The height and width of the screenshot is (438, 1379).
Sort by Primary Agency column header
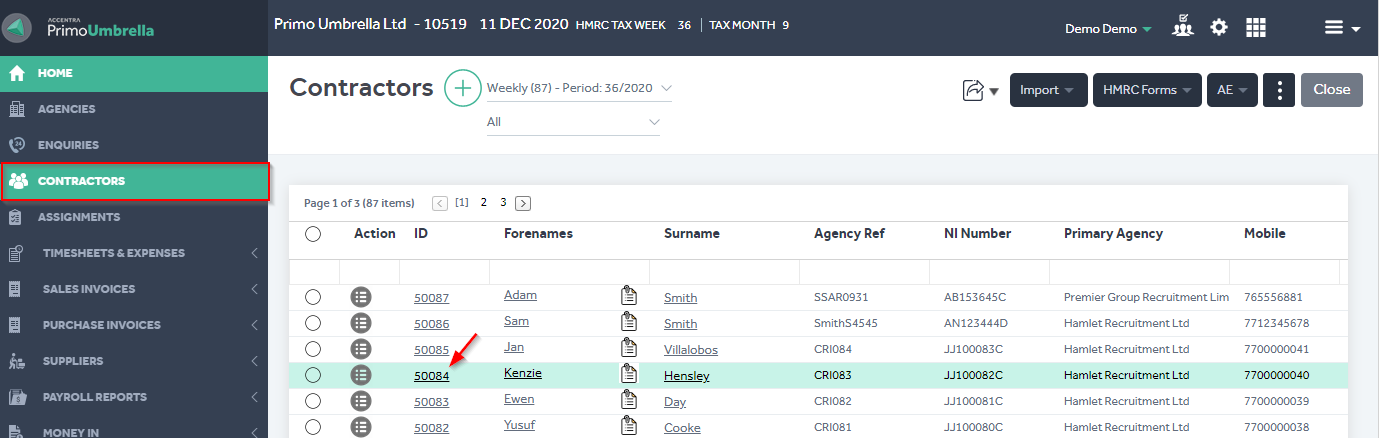click(x=1113, y=234)
